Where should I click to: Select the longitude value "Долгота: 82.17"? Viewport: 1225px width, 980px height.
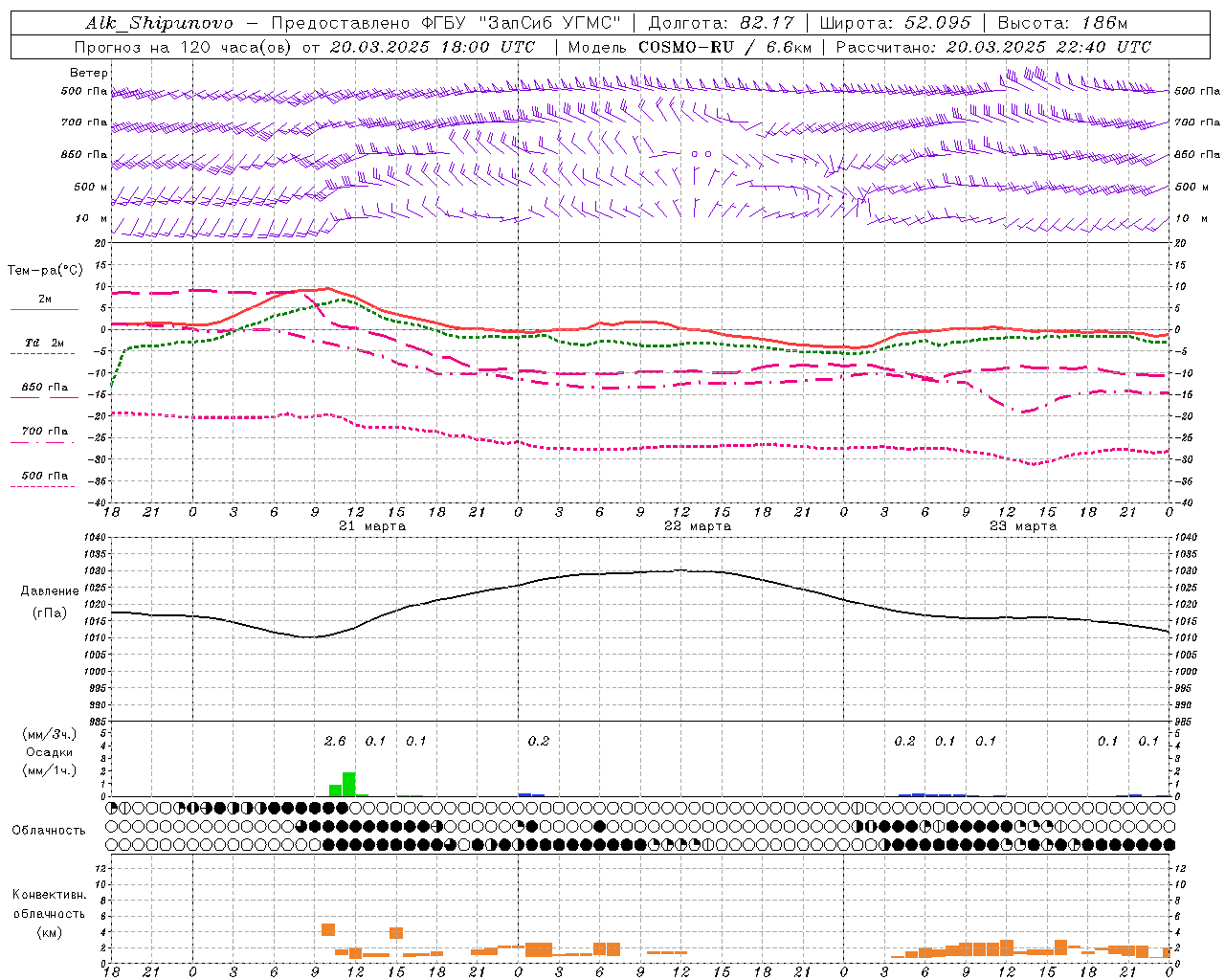723,23
